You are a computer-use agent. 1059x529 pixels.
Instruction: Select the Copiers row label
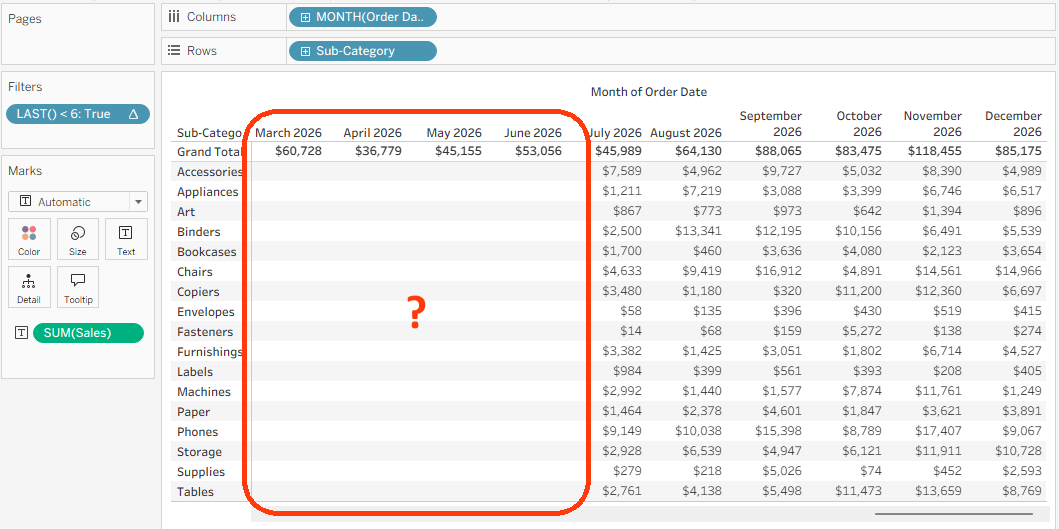pos(198,292)
